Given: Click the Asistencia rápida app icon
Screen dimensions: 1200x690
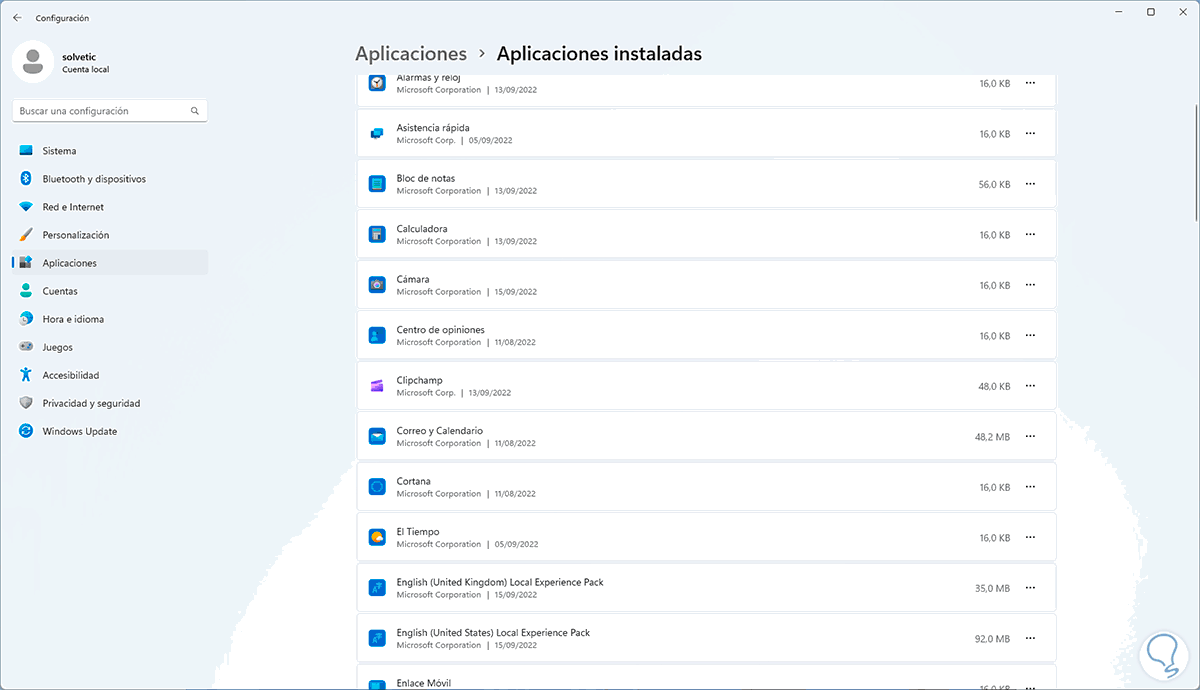Looking at the screenshot, I should (x=377, y=133).
